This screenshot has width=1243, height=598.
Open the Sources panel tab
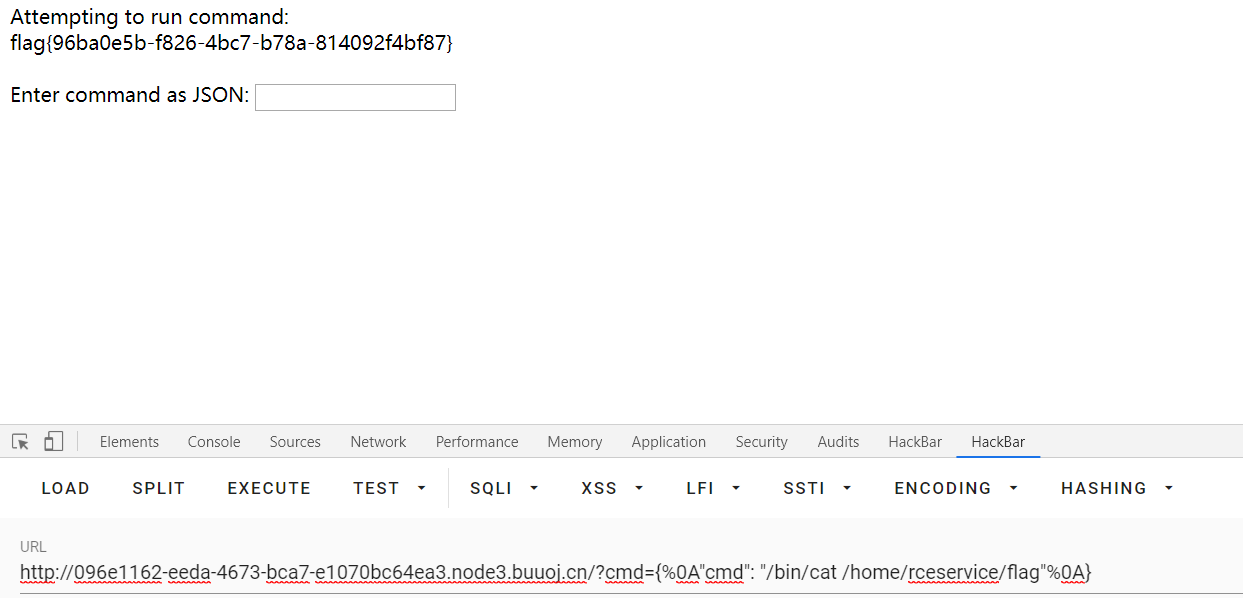coord(295,442)
